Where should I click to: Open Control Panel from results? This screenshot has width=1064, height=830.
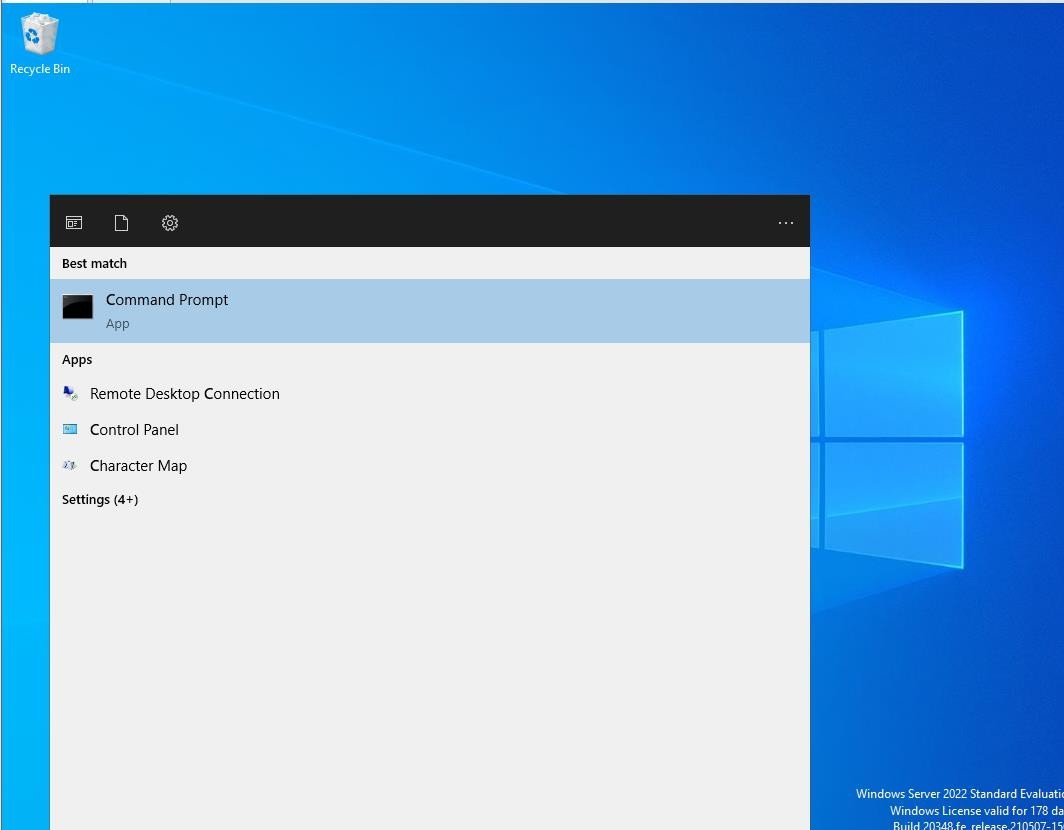(x=430, y=430)
